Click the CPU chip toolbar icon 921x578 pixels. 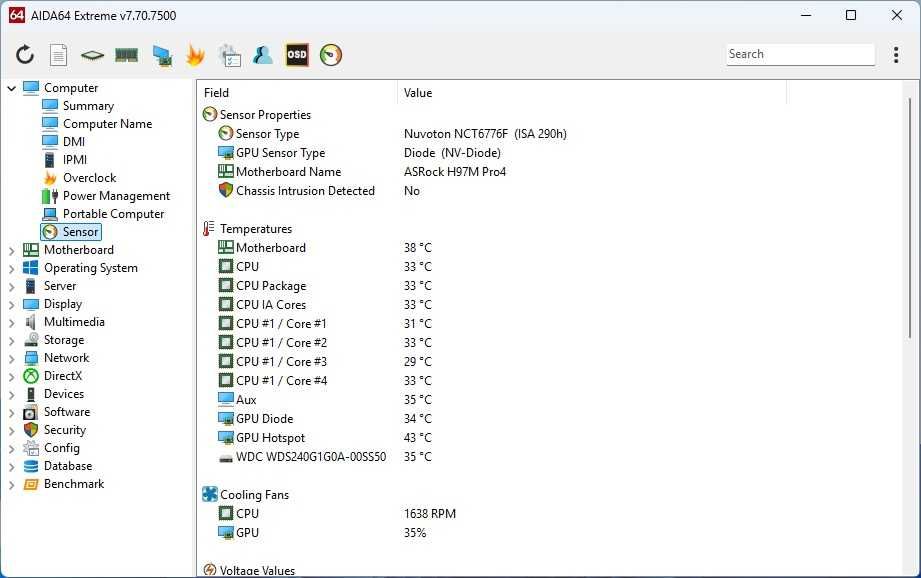(x=92, y=55)
